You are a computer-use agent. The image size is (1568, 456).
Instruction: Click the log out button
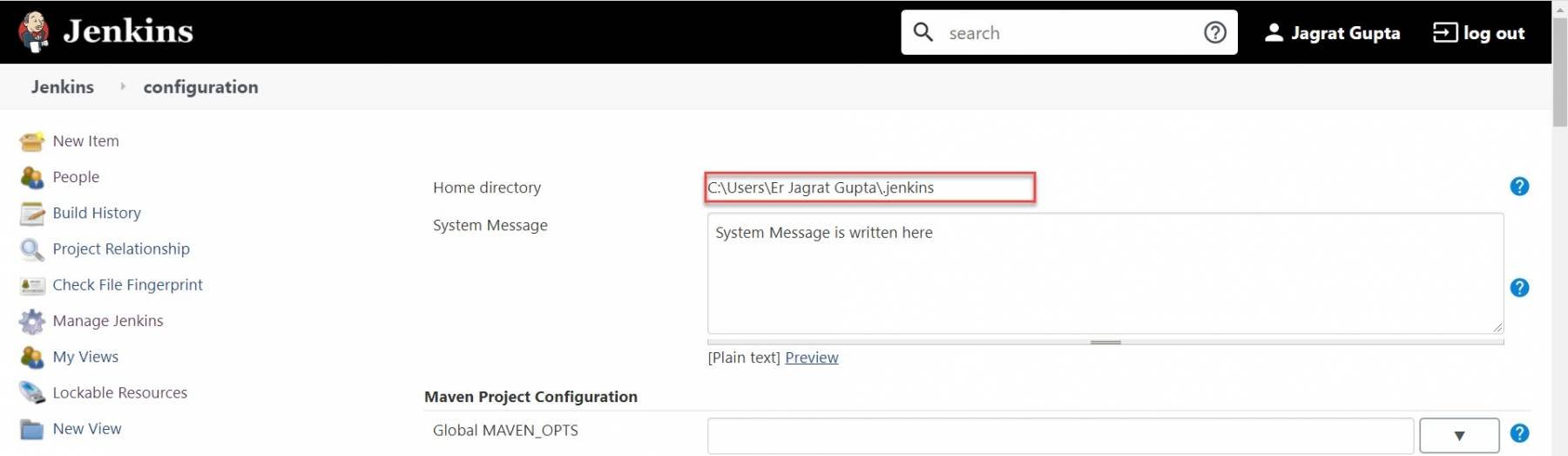coord(1479,33)
